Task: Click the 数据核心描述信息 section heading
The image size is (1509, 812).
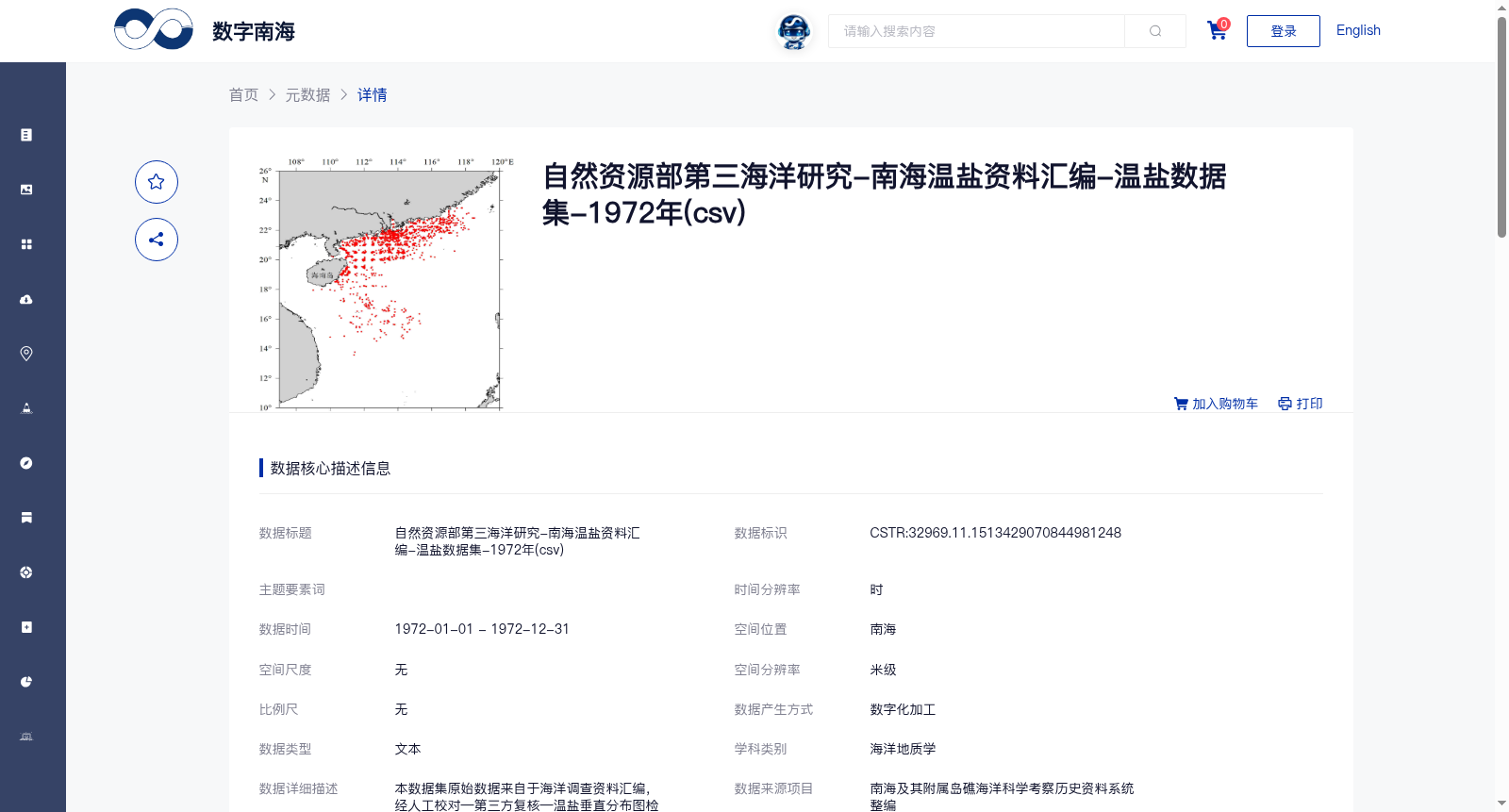Action: coord(330,468)
